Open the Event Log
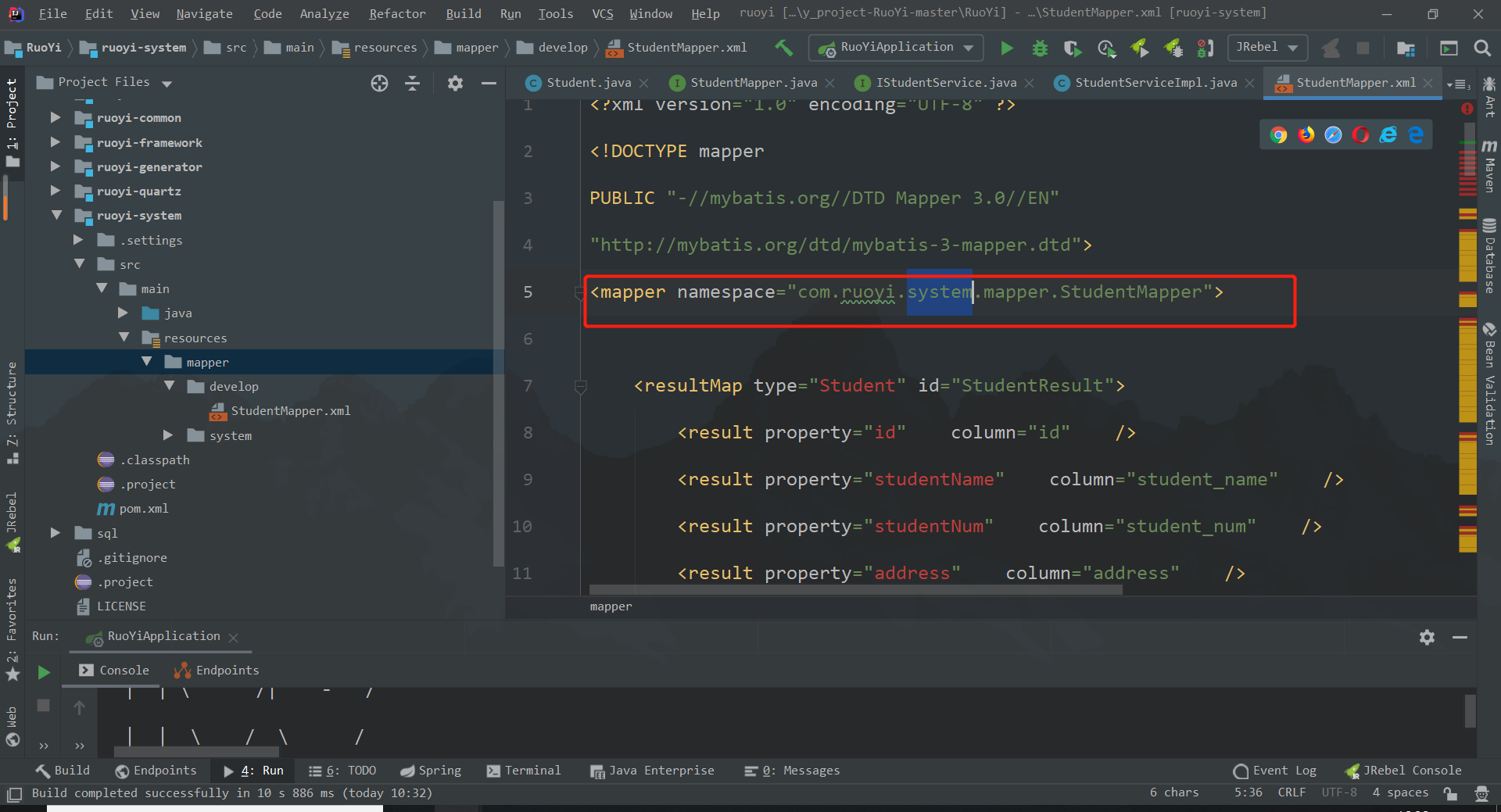The height and width of the screenshot is (812, 1501). tap(1275, 771)
